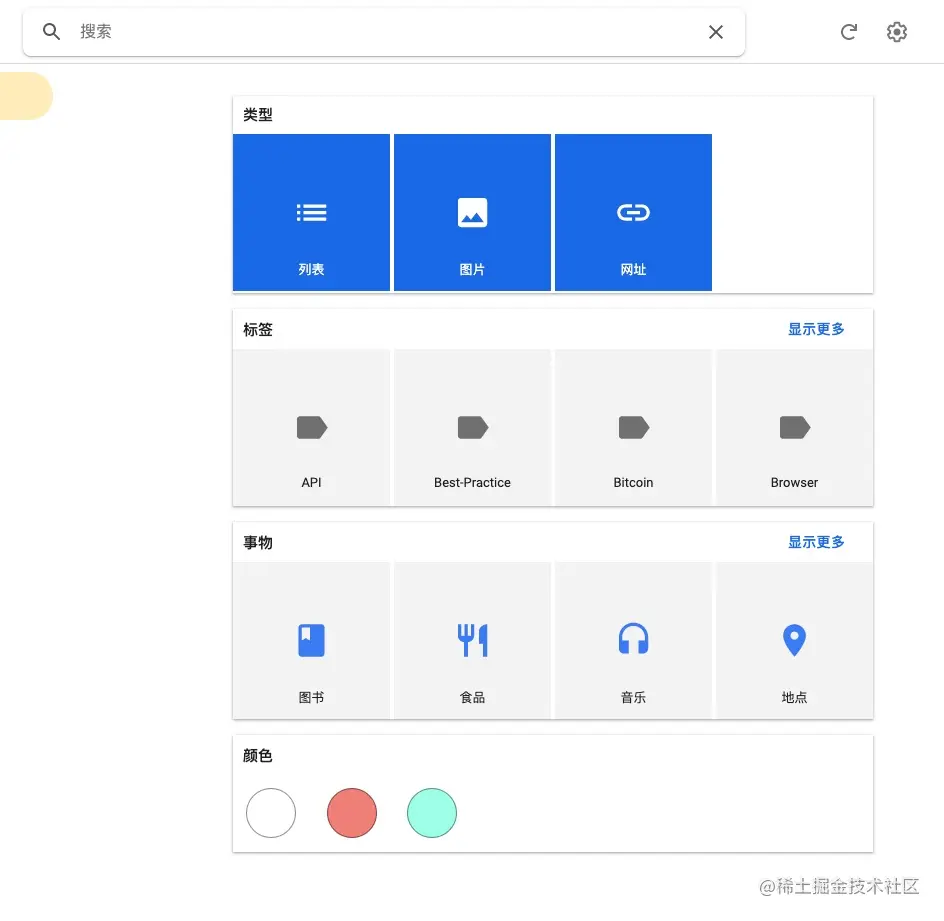Click the search magnifier icon
The image size is (944, 921).
[51, 31]
